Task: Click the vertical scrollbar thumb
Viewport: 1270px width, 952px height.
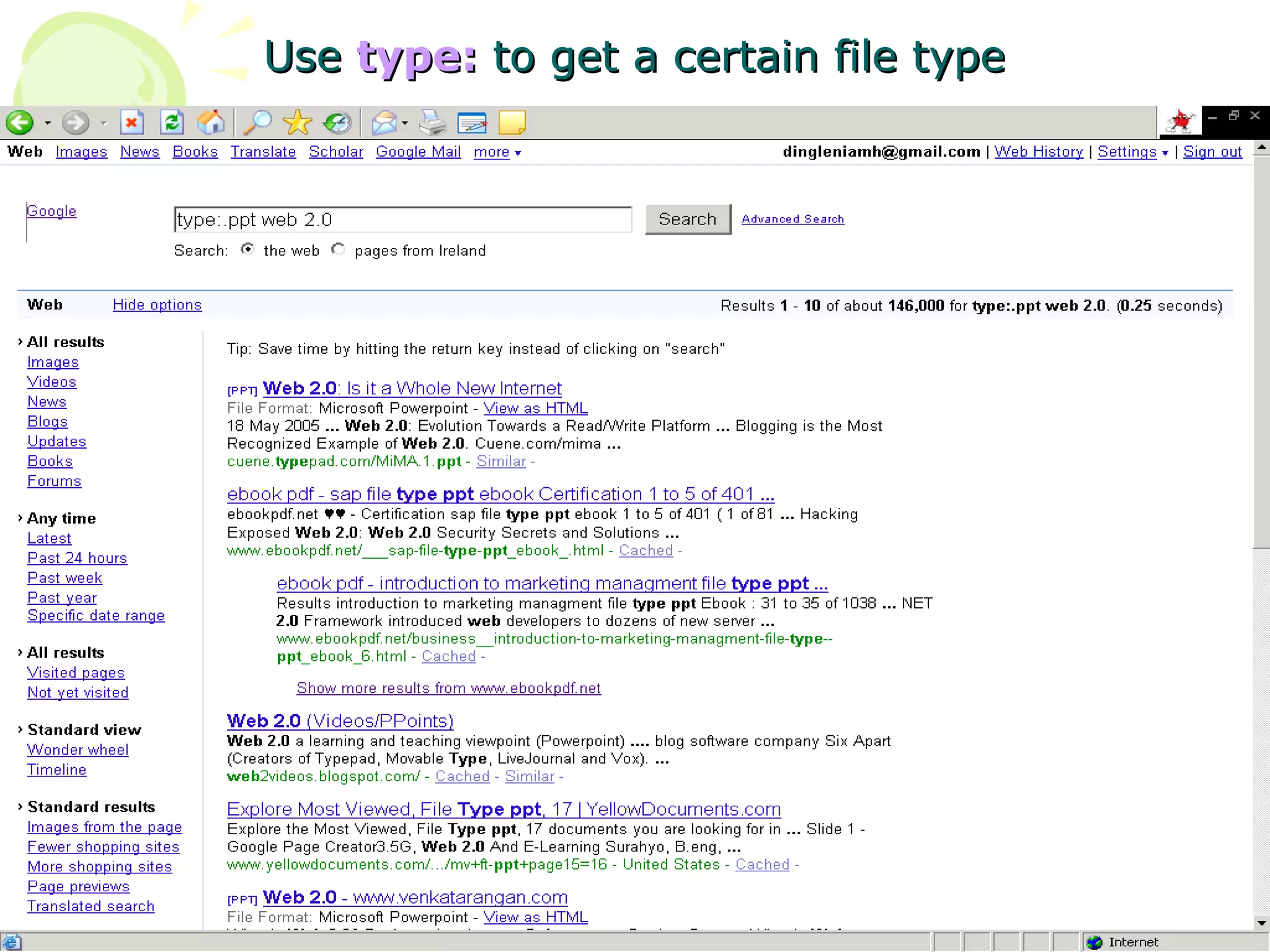Action: coord(1261,351)
